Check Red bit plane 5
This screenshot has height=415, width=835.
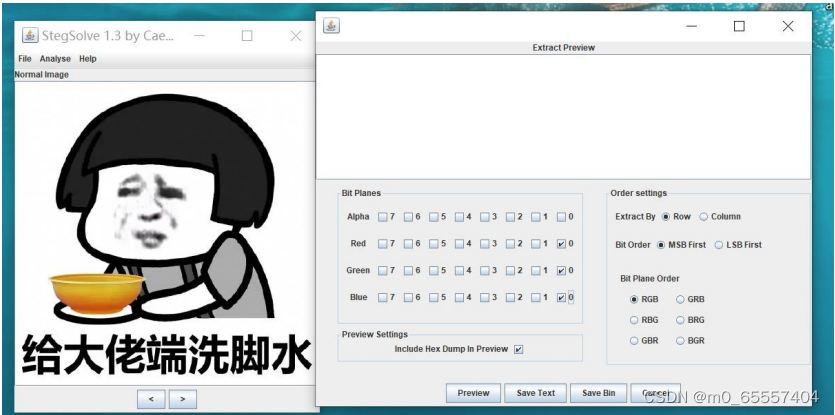click(x=433, y=243)
